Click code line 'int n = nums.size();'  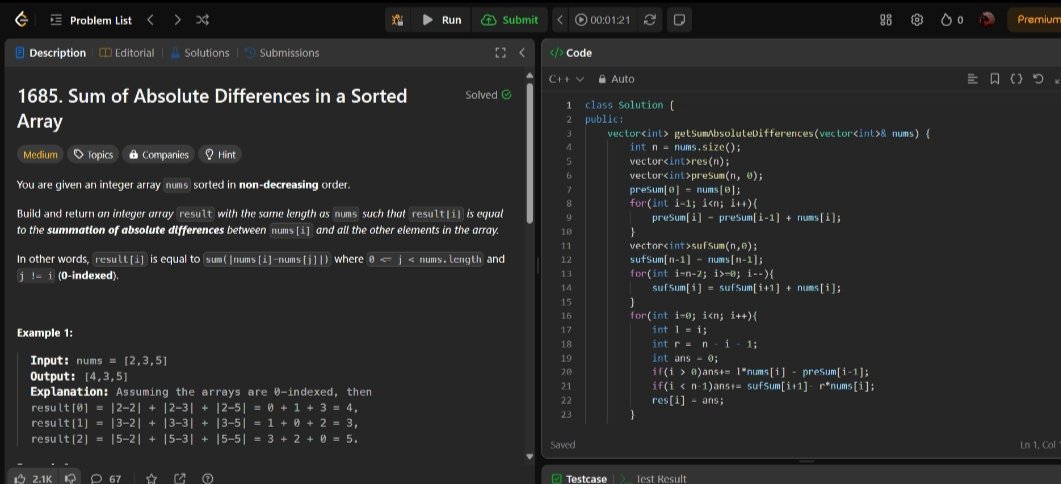pyautogui.click(x=685, y=147)
